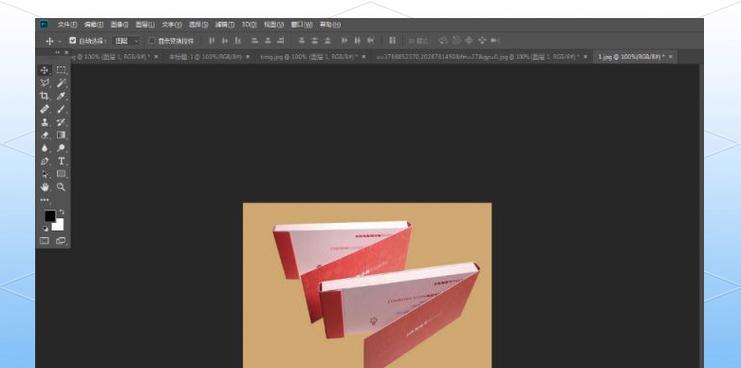
Task: Choose the 3D Pan mode icon
Action: tap(469, 41)
